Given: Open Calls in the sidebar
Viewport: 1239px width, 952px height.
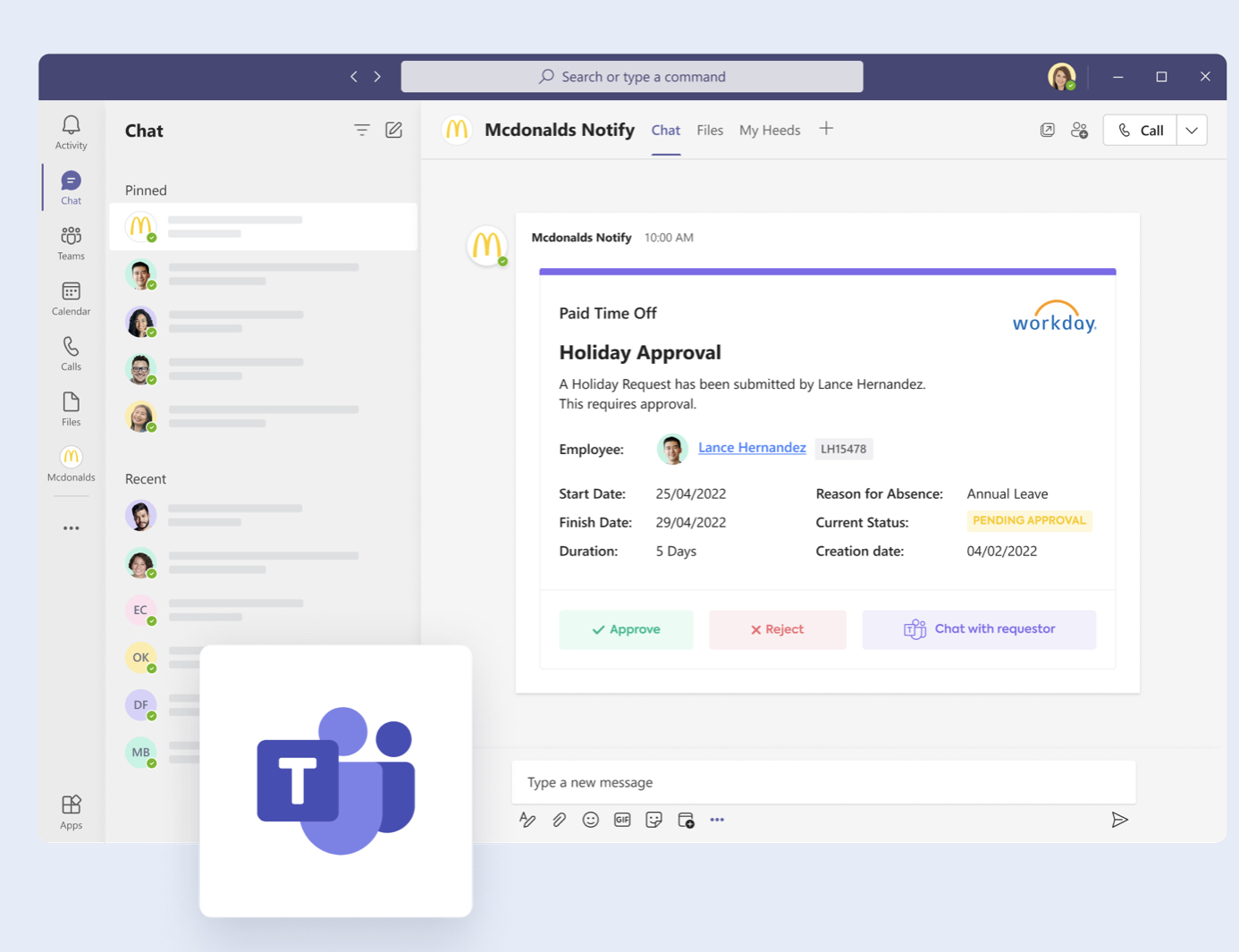Looking at the screenshot, I should 71,354.
